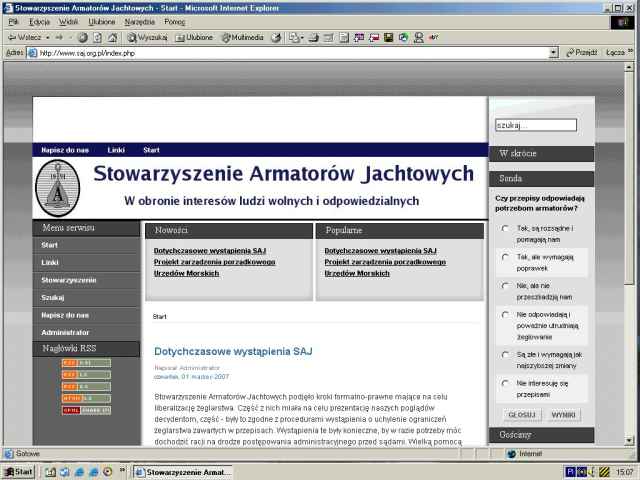Image resolution: width=640 pixels, height=480 pixels.
Task: Click the page vertical scrollbar down arrow
Action: click(632, 439)
